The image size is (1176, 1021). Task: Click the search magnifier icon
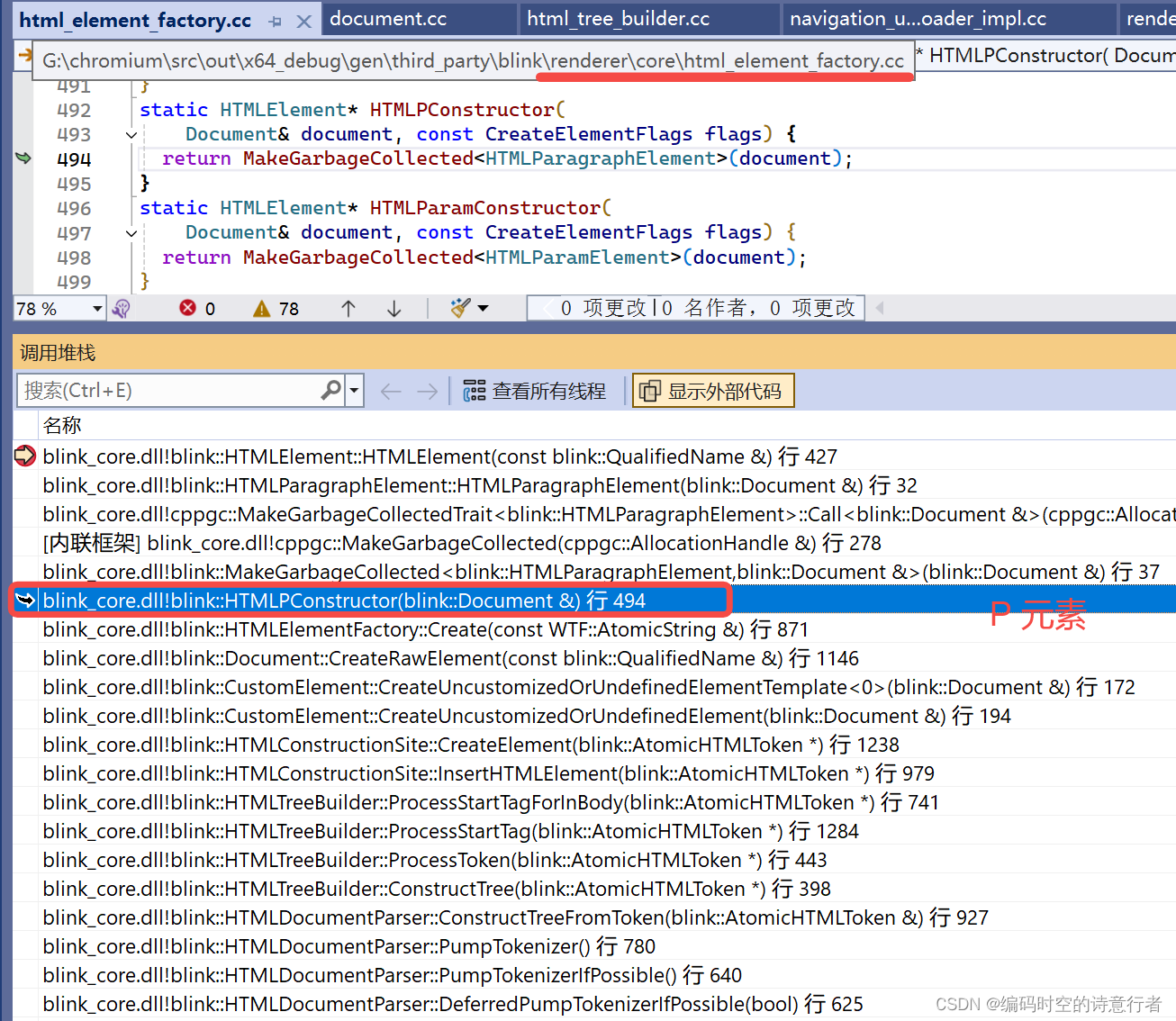pyautogui.click(x=331, y=390)
